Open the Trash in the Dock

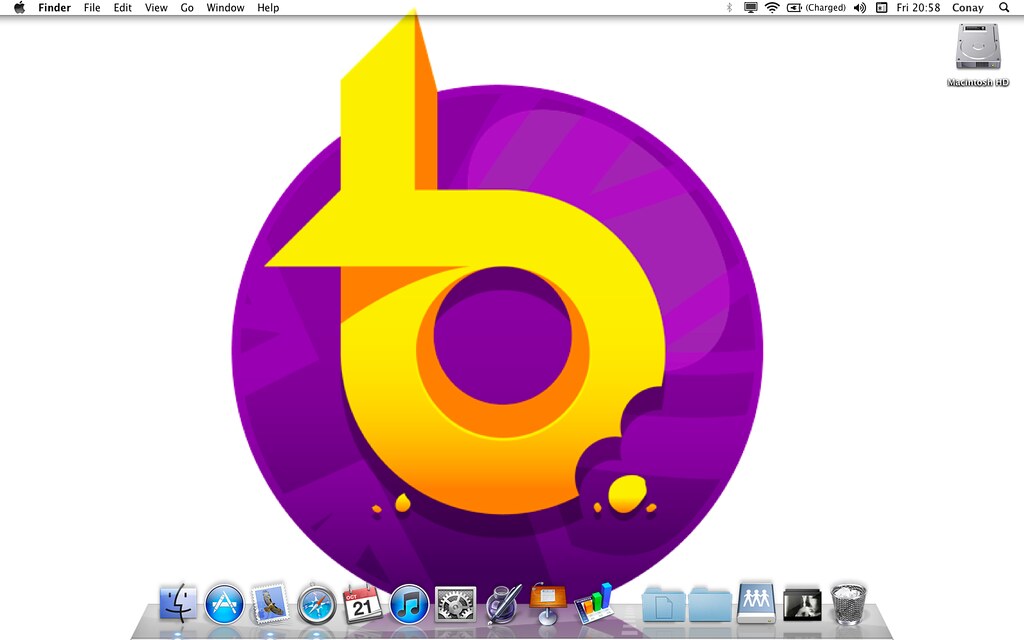coord(848,604)
